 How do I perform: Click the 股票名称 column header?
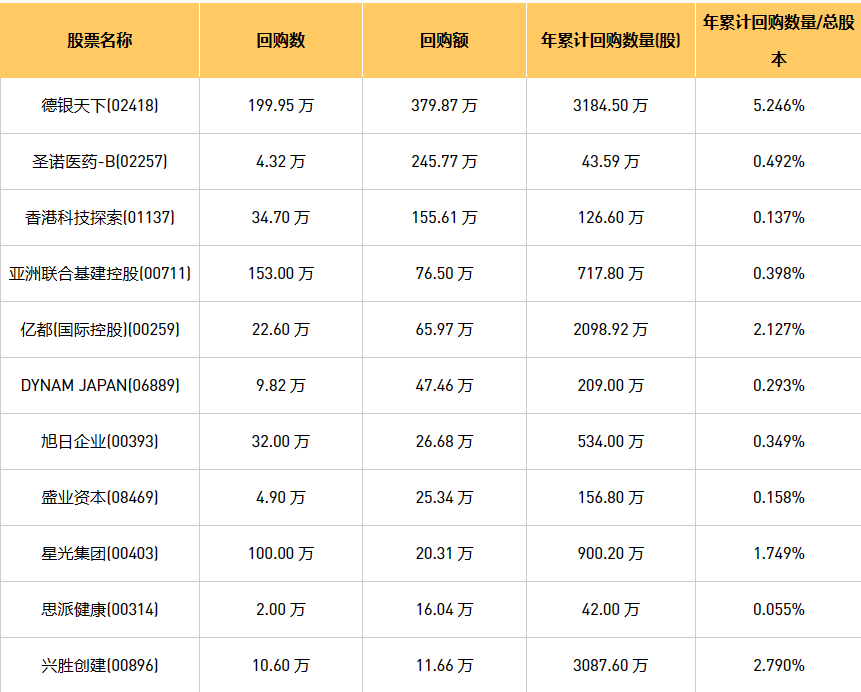99,40
